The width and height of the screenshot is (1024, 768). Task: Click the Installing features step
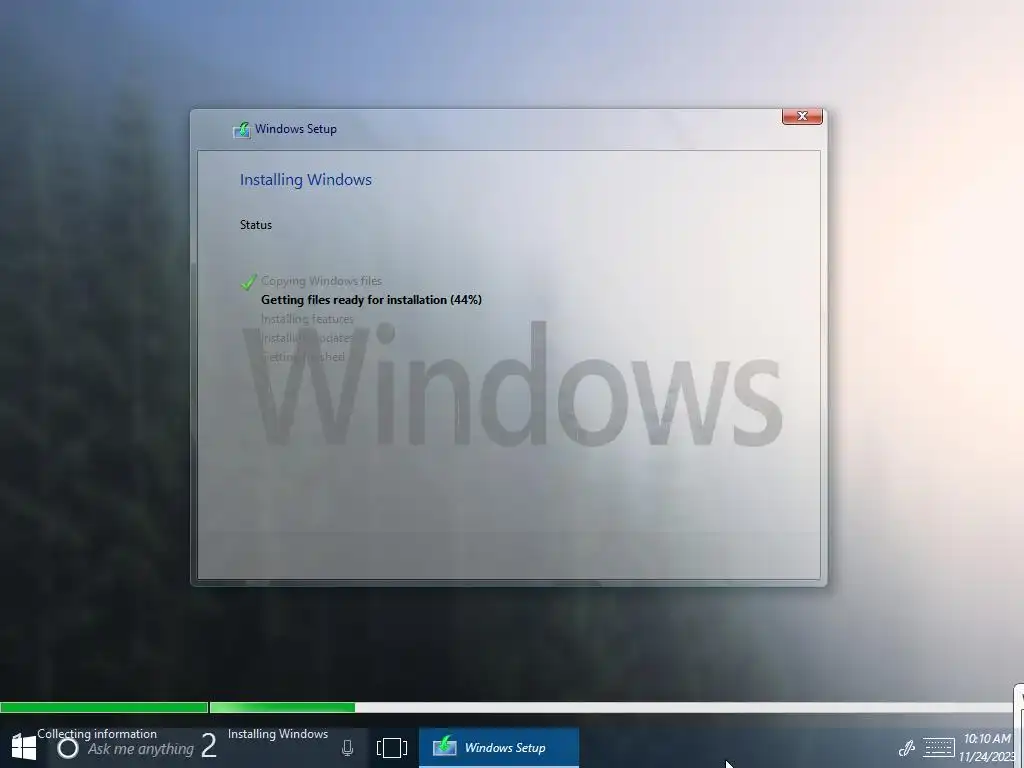tap(307, 319)
